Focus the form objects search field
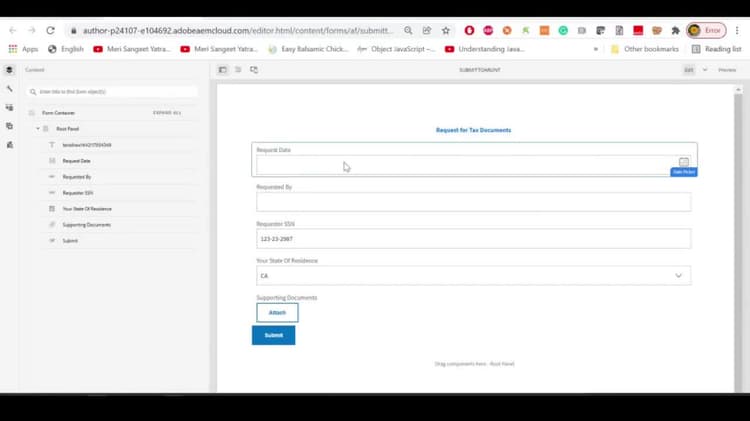The width and height of the screenshot is (750, 421). click(112, 91)
